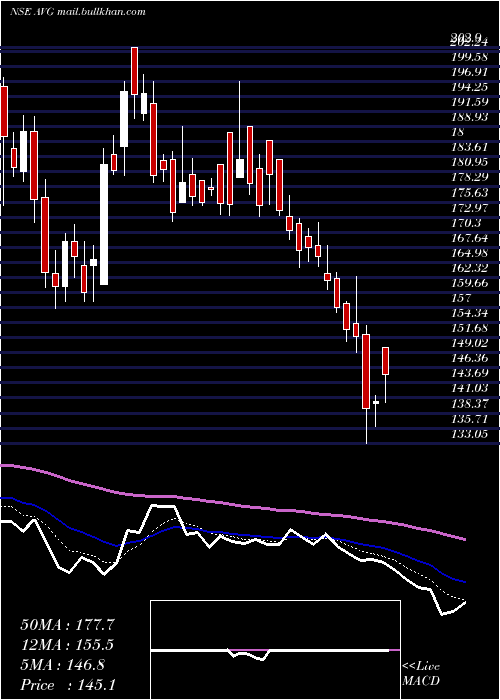Click the NSE AVG mail.bullkhan.com title text
500x700 pixels.
(78, 12)
